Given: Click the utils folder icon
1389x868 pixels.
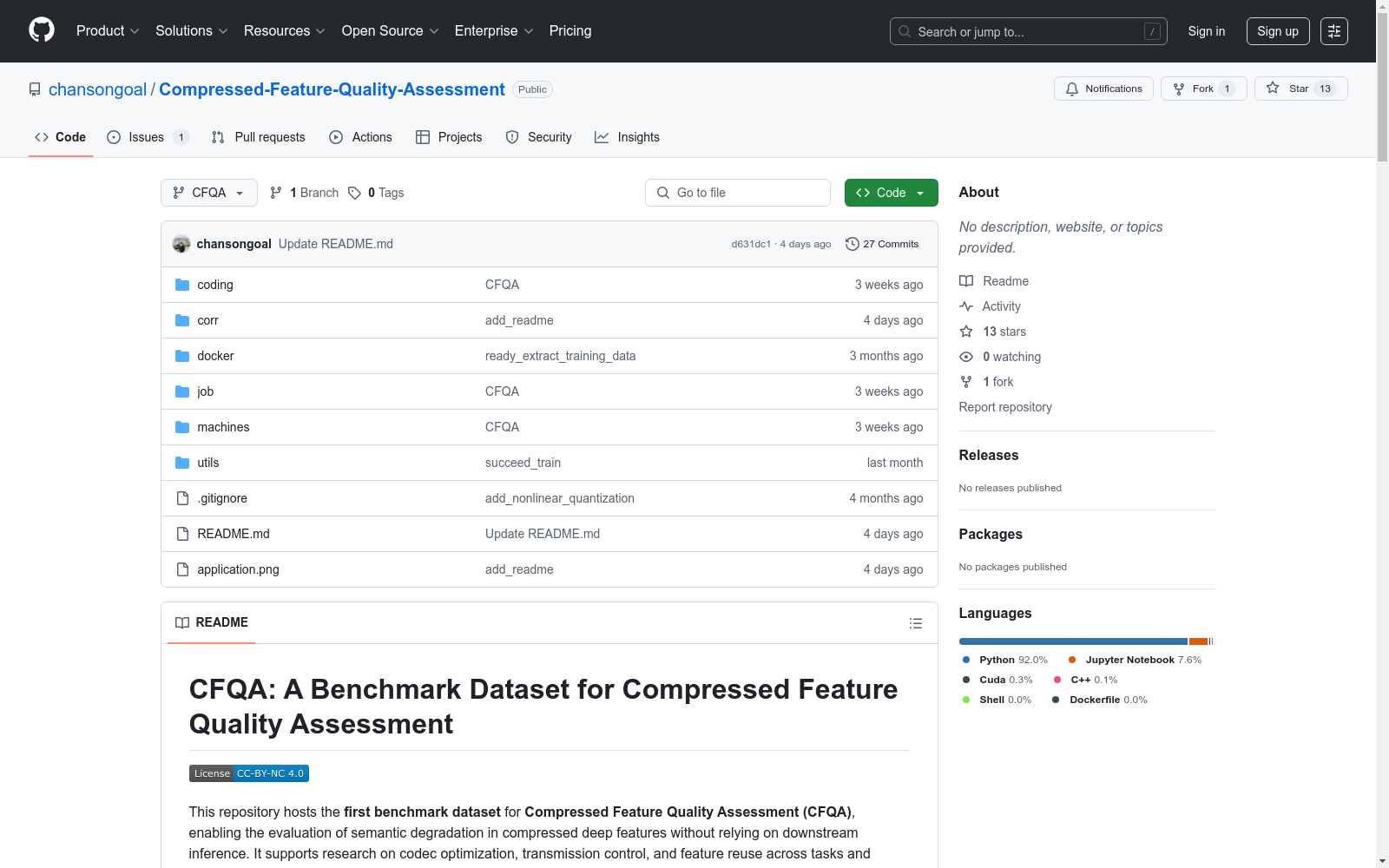Looking at the screenshot, I should (x=182, y=463).
